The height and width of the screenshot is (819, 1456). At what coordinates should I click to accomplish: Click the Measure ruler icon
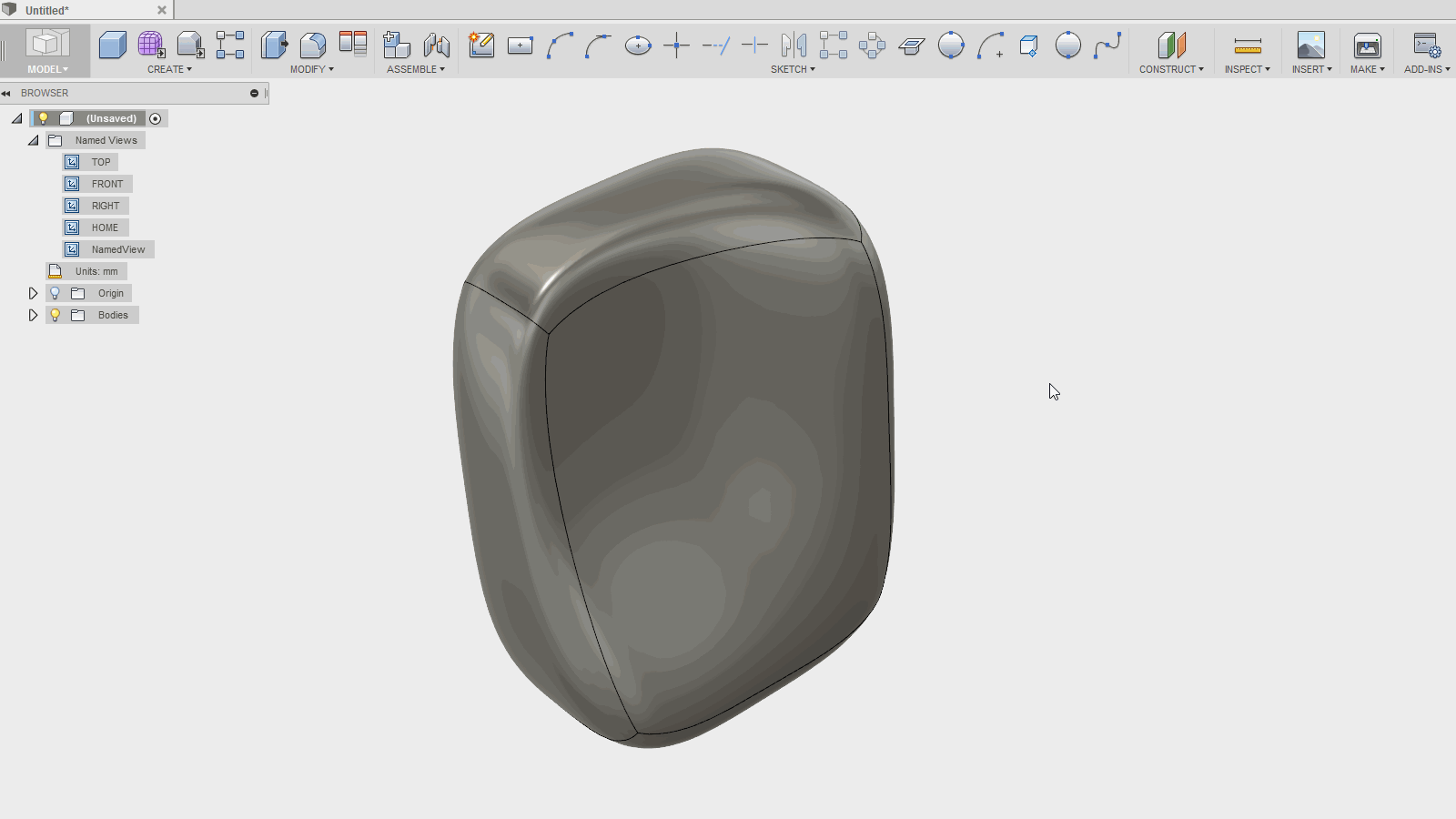tap(1247, 45)
